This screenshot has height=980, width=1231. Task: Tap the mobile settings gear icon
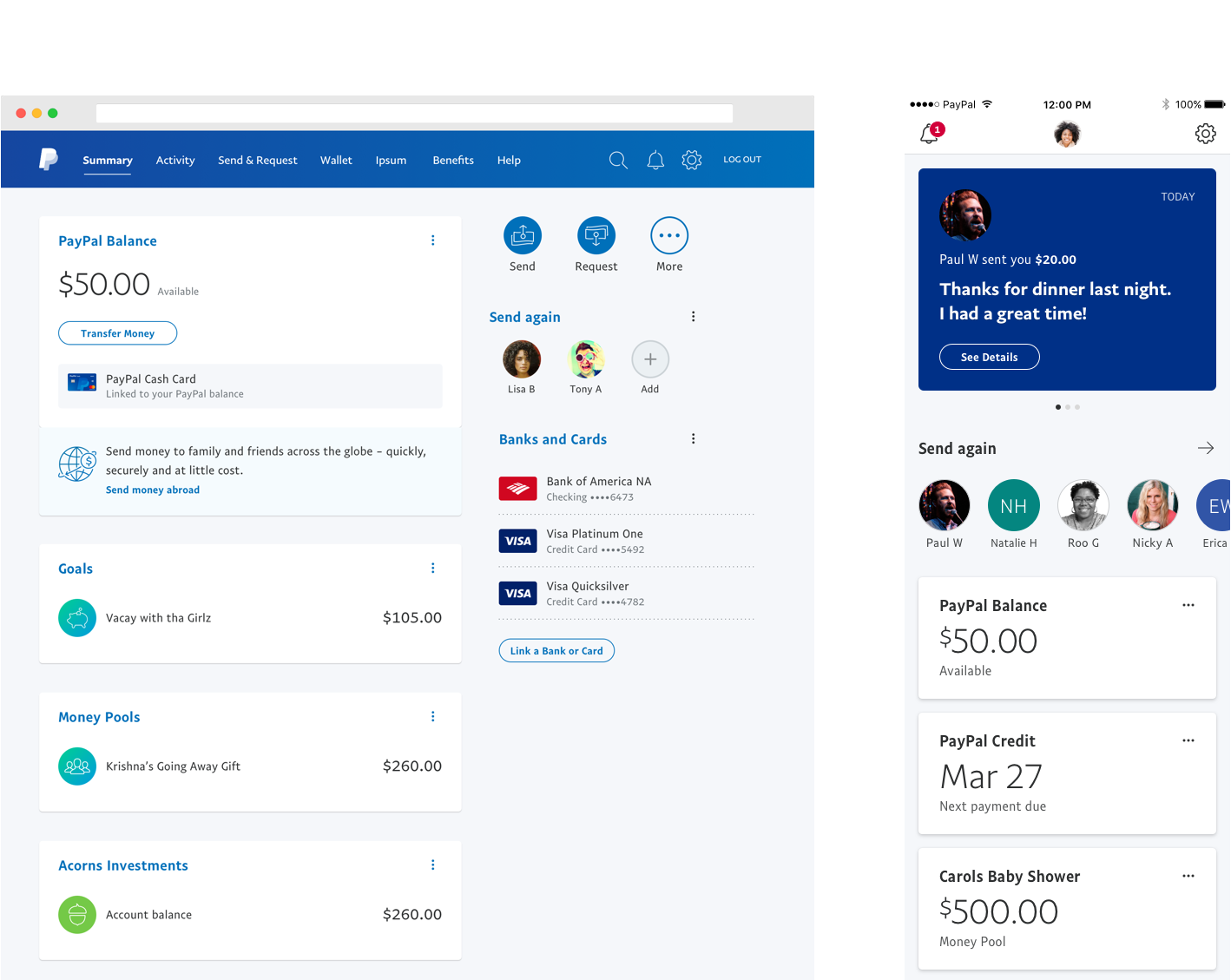point(1205,134)
